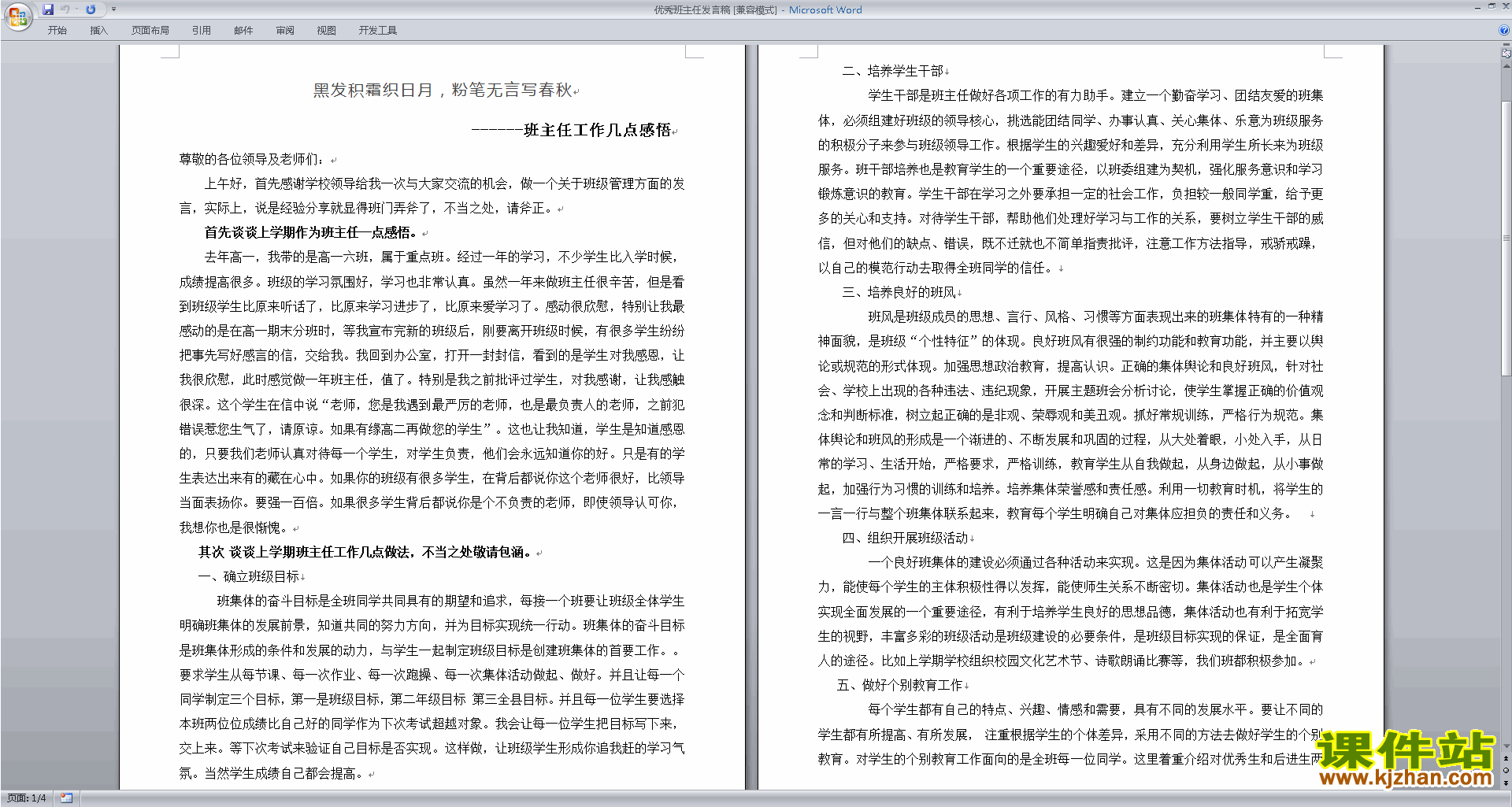The image size is (1512, 807).
Task: Click the line starting 班风是班级成员的思想
Action: 1095,317
